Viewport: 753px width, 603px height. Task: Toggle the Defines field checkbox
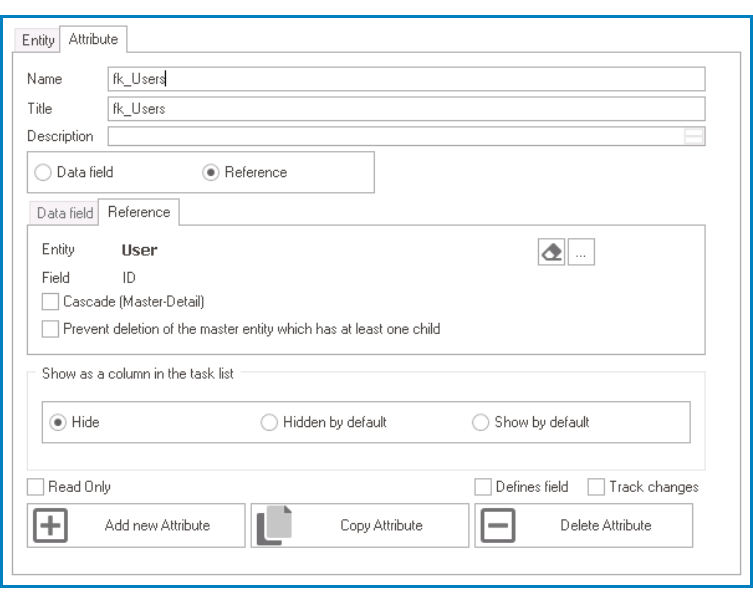[483, 487]
